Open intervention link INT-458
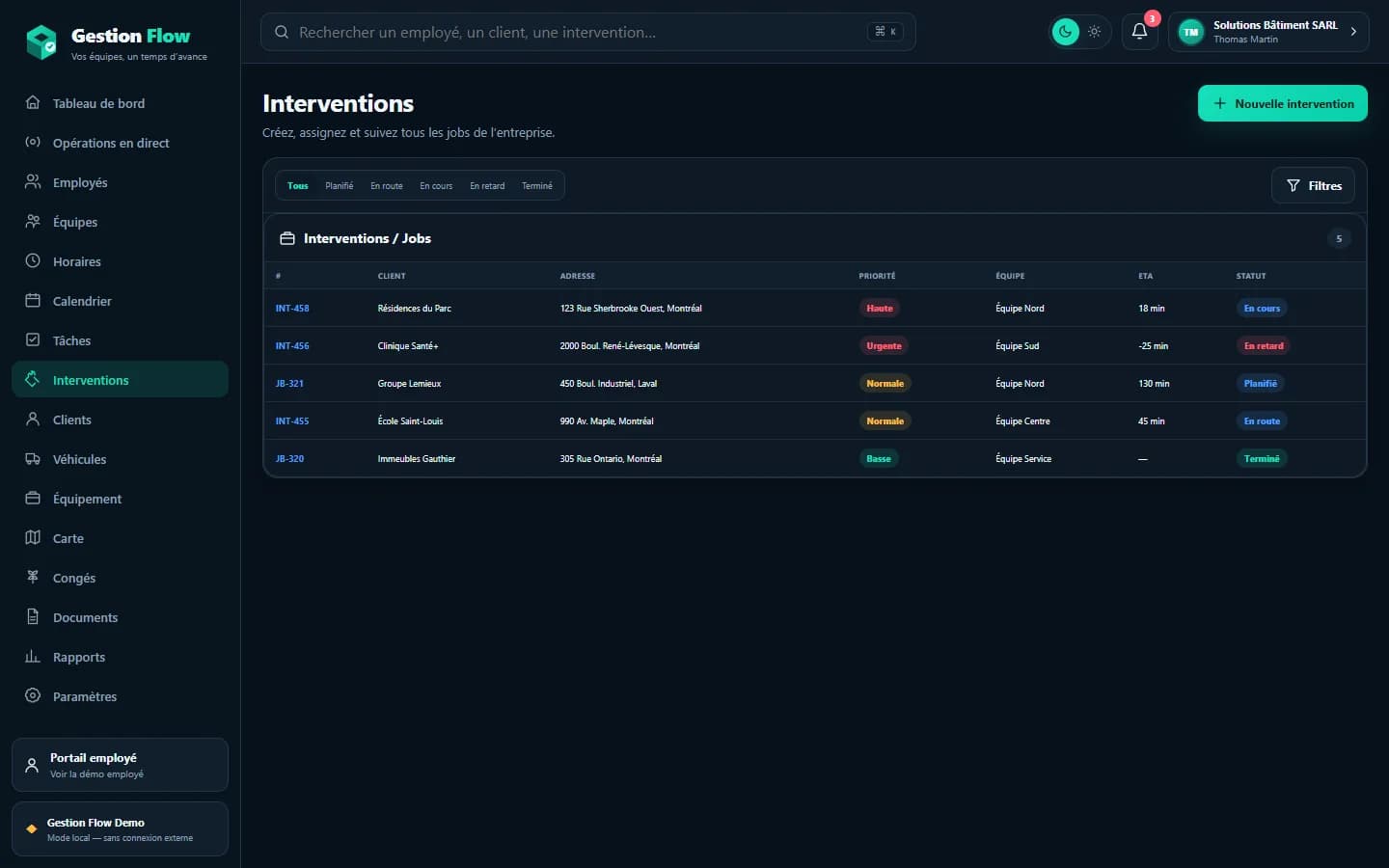 click(292, 309)
